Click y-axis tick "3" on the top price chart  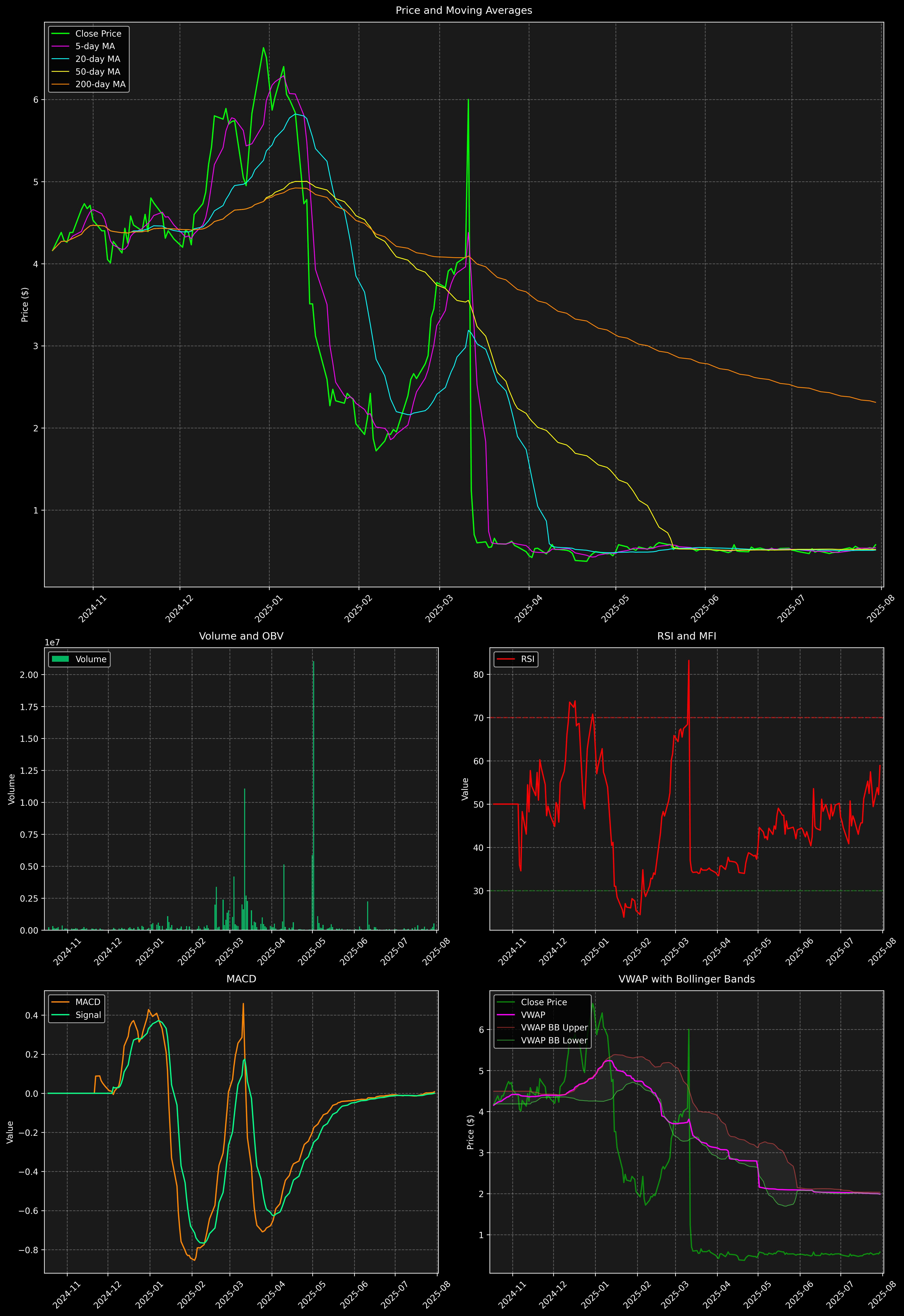(x=36, y=346)
